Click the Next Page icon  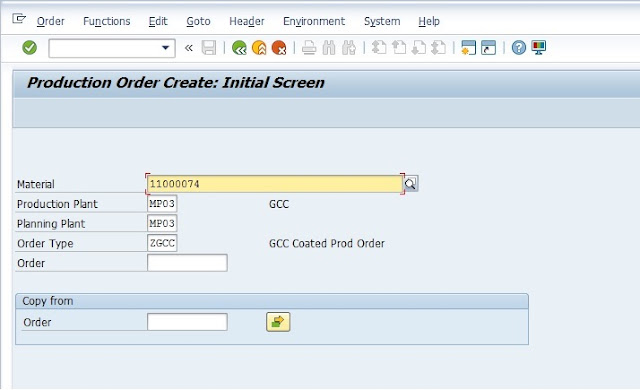click(419, 48)
